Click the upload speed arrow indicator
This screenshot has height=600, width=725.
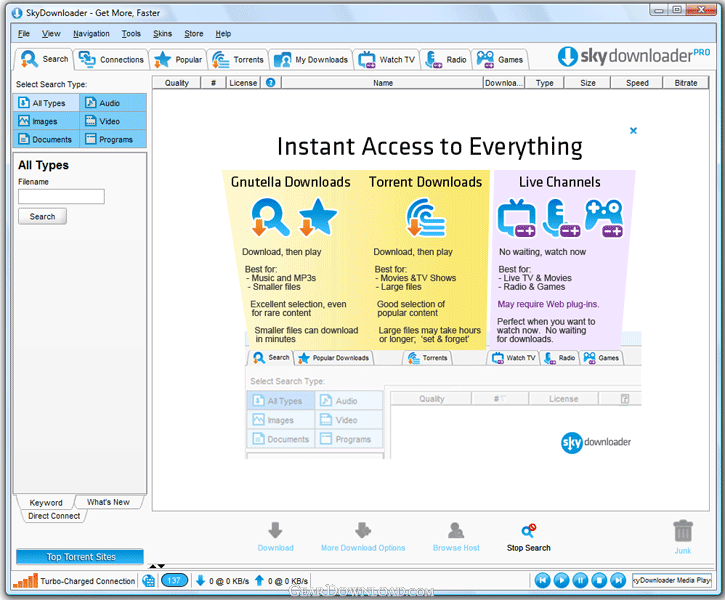pos(259,581)
